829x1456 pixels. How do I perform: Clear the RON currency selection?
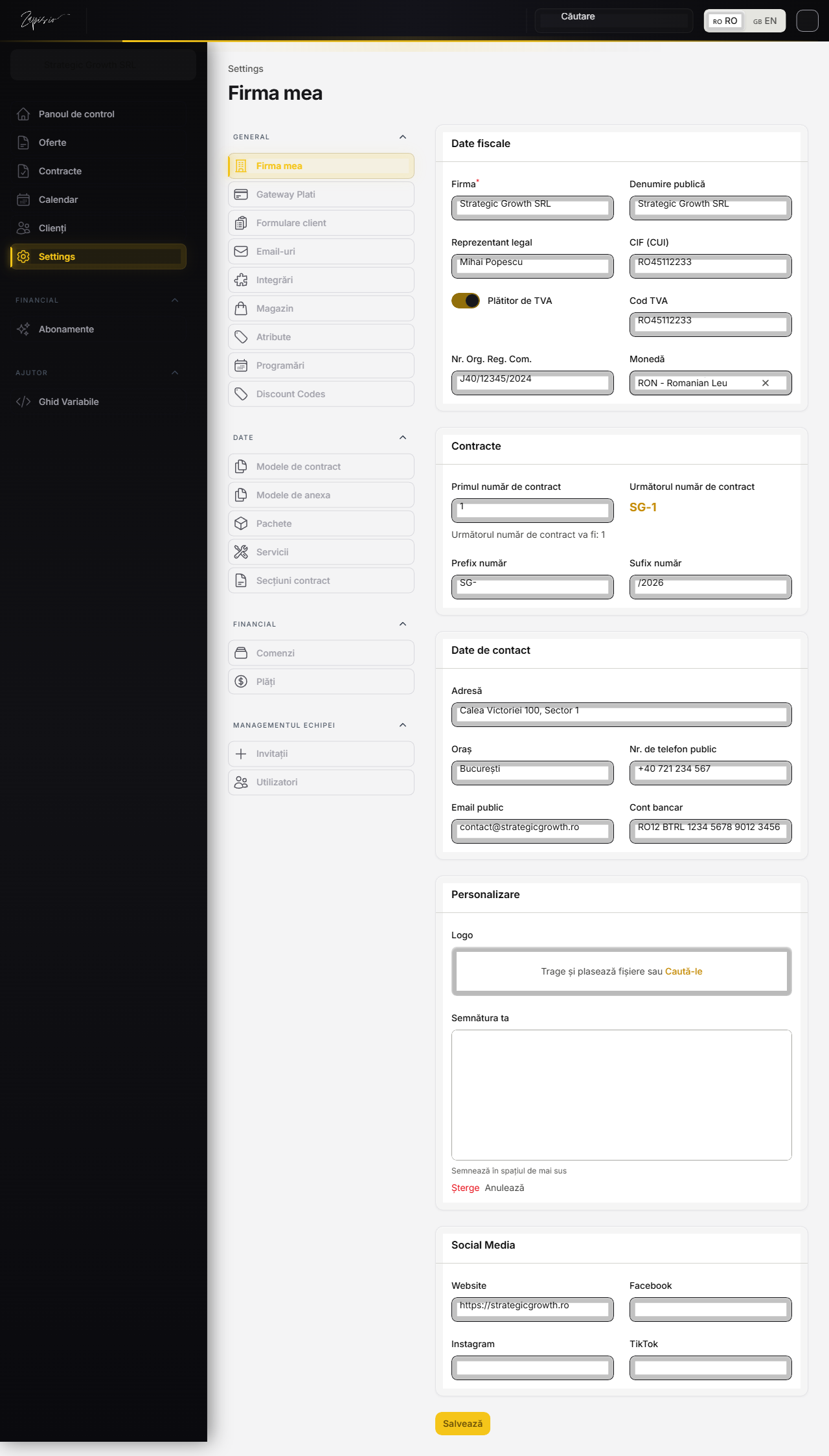(x=766, y=383)
